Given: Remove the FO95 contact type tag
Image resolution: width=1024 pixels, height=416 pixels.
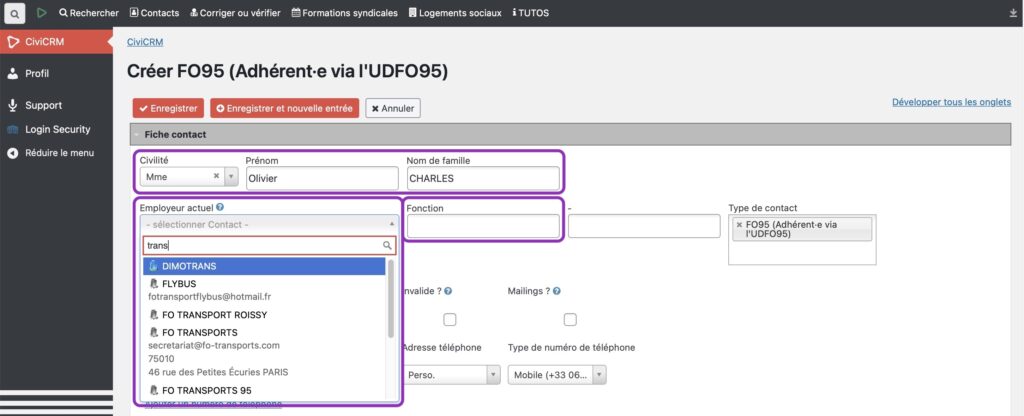Looking at the screenshot, I should click(x=739, y=224).
